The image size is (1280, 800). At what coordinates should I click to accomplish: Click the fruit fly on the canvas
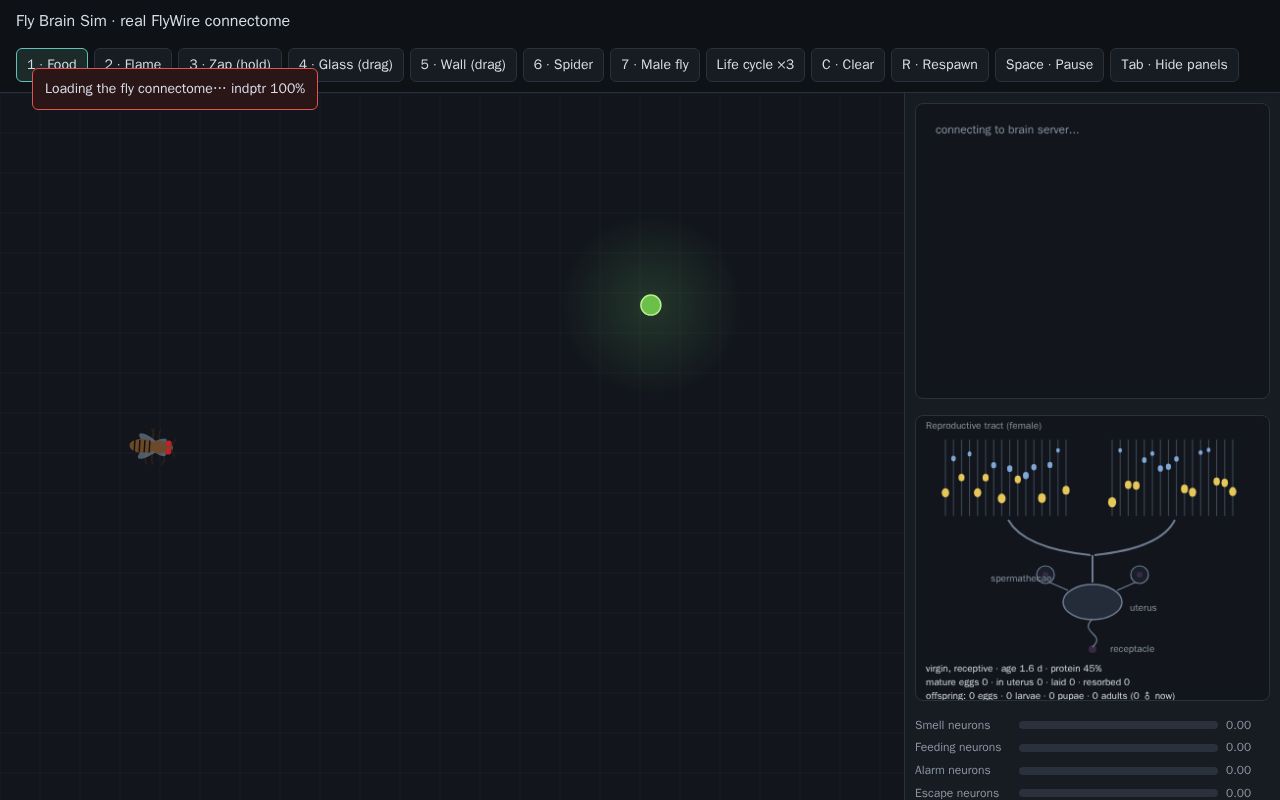[x=151, y=446]
